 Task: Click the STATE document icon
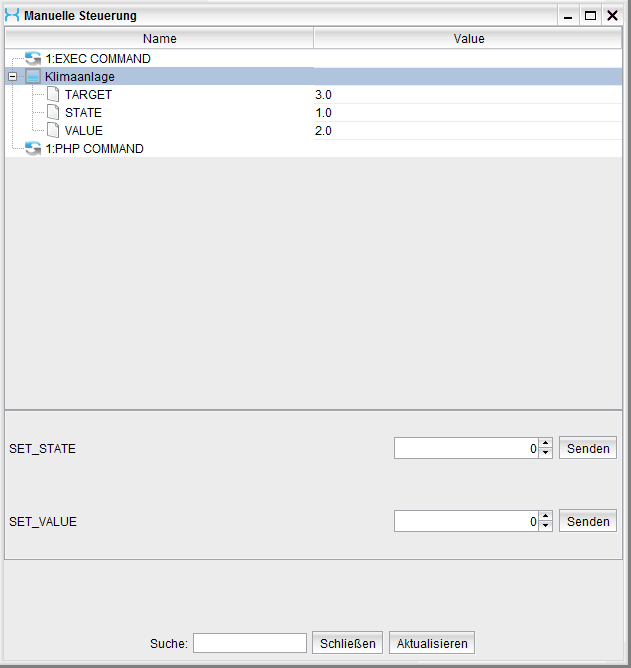(53, 113)
